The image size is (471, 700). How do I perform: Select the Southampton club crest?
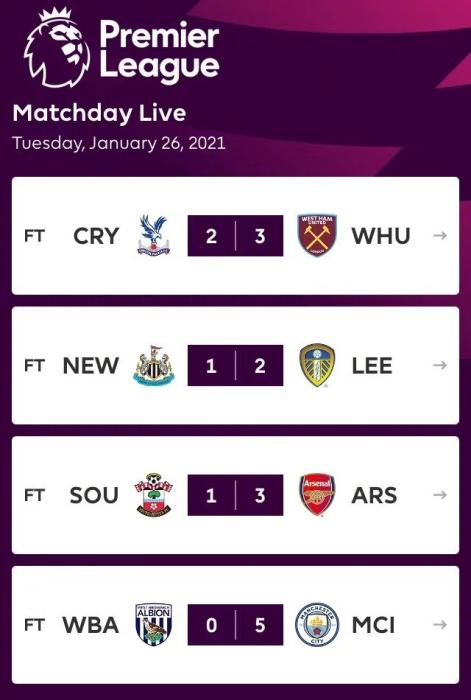[x=154, y=495]
